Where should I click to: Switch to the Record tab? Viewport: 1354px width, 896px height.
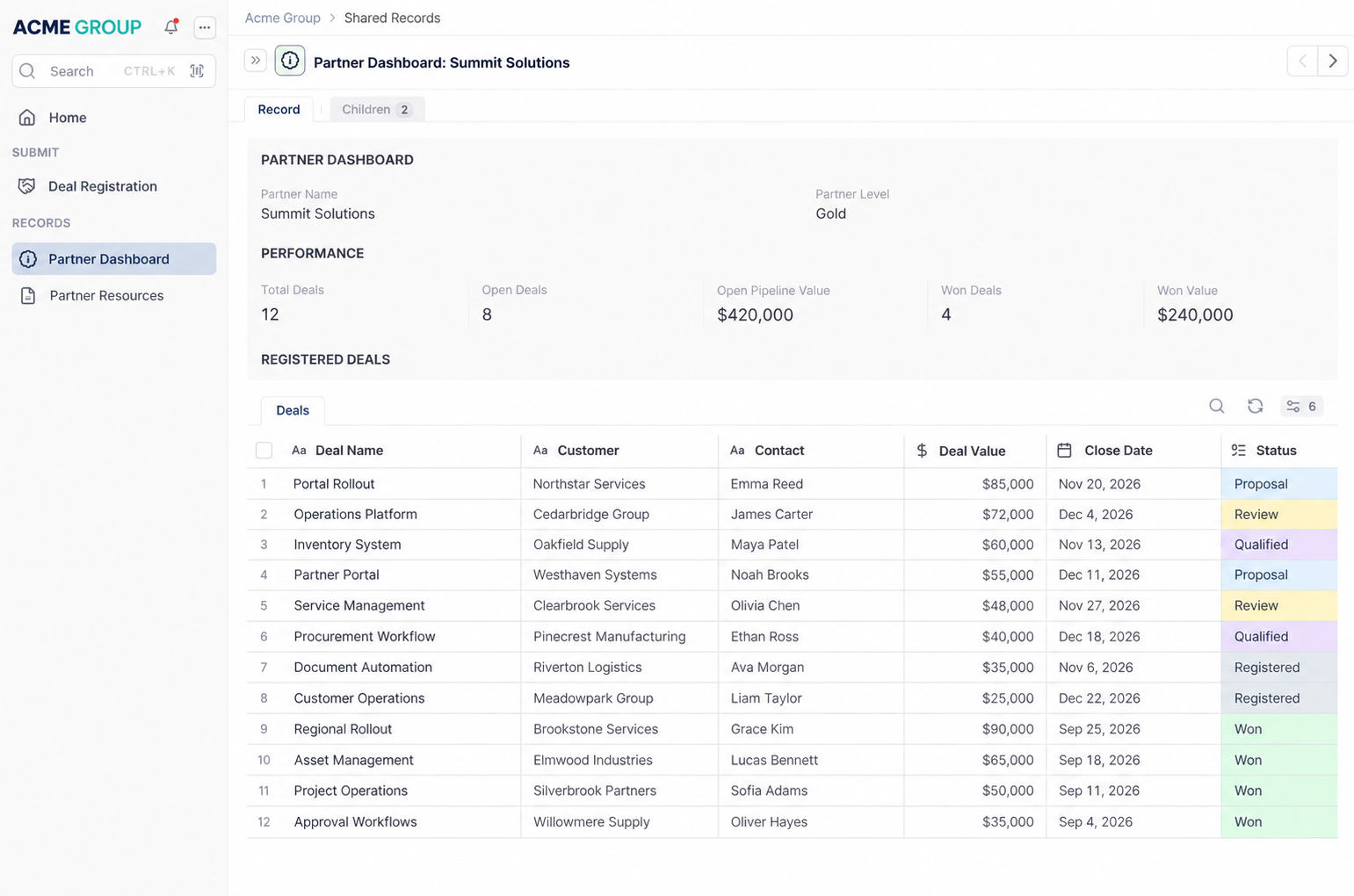point(279,109)
